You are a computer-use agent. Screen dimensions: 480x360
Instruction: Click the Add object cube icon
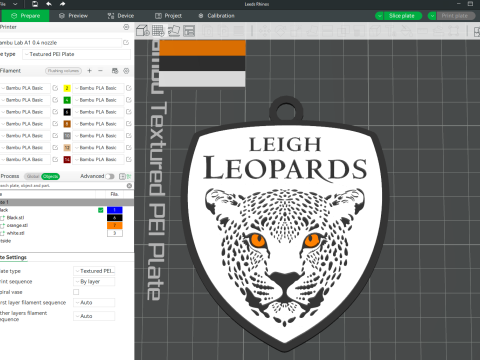[143, 31]
